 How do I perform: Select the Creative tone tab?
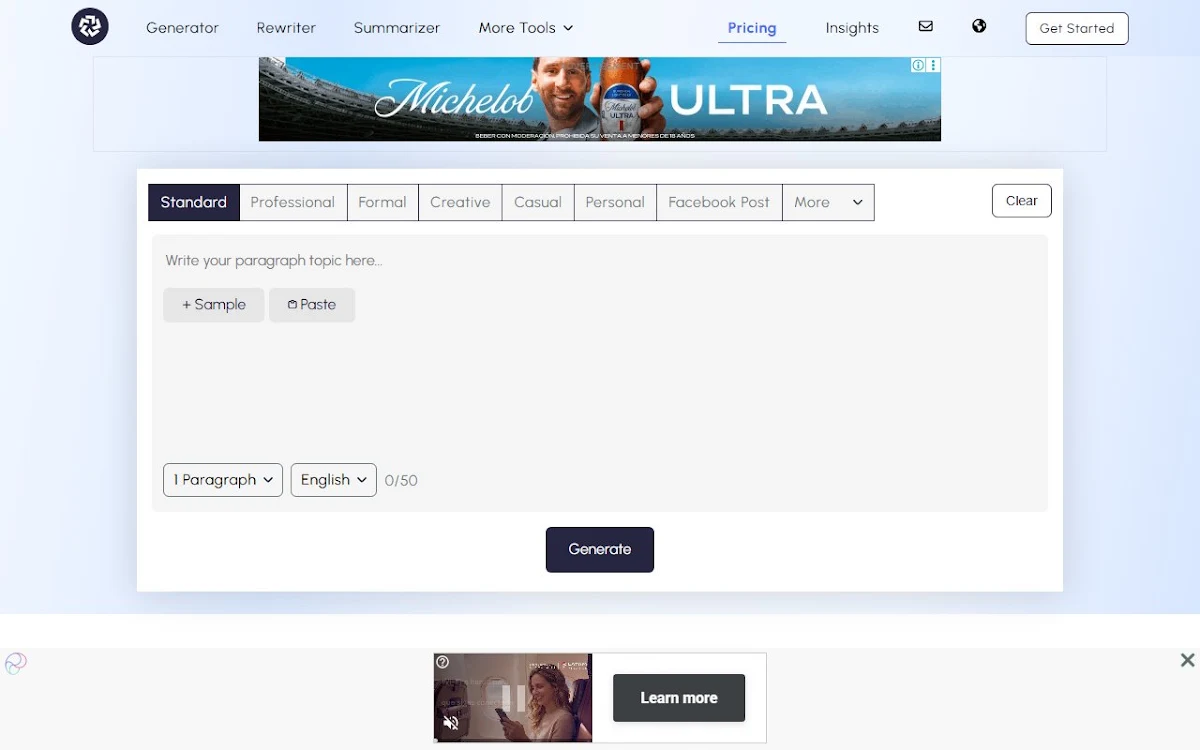(x=460, y=202)
